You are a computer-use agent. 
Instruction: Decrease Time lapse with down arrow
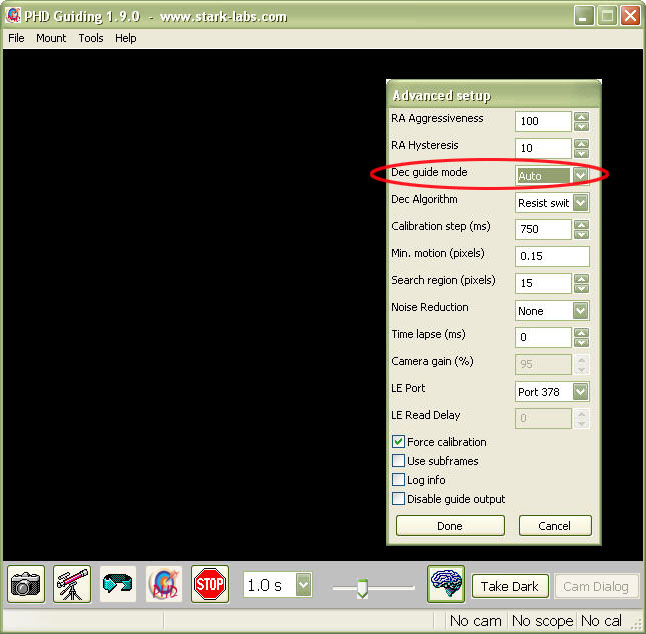click(x=581, y=342)
